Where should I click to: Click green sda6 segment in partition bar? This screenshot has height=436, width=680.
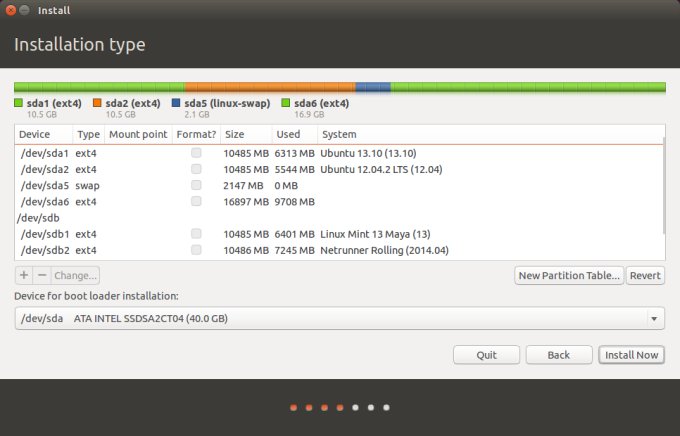click(528, 87)
